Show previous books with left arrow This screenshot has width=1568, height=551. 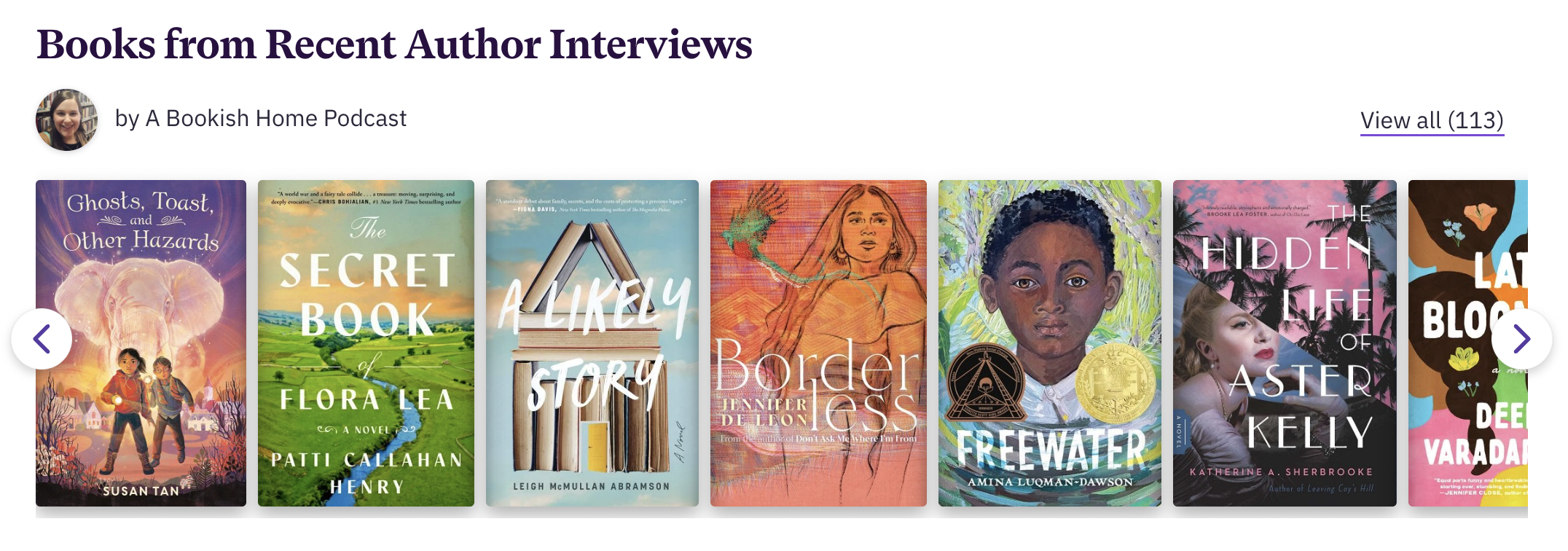pos(42,339)
